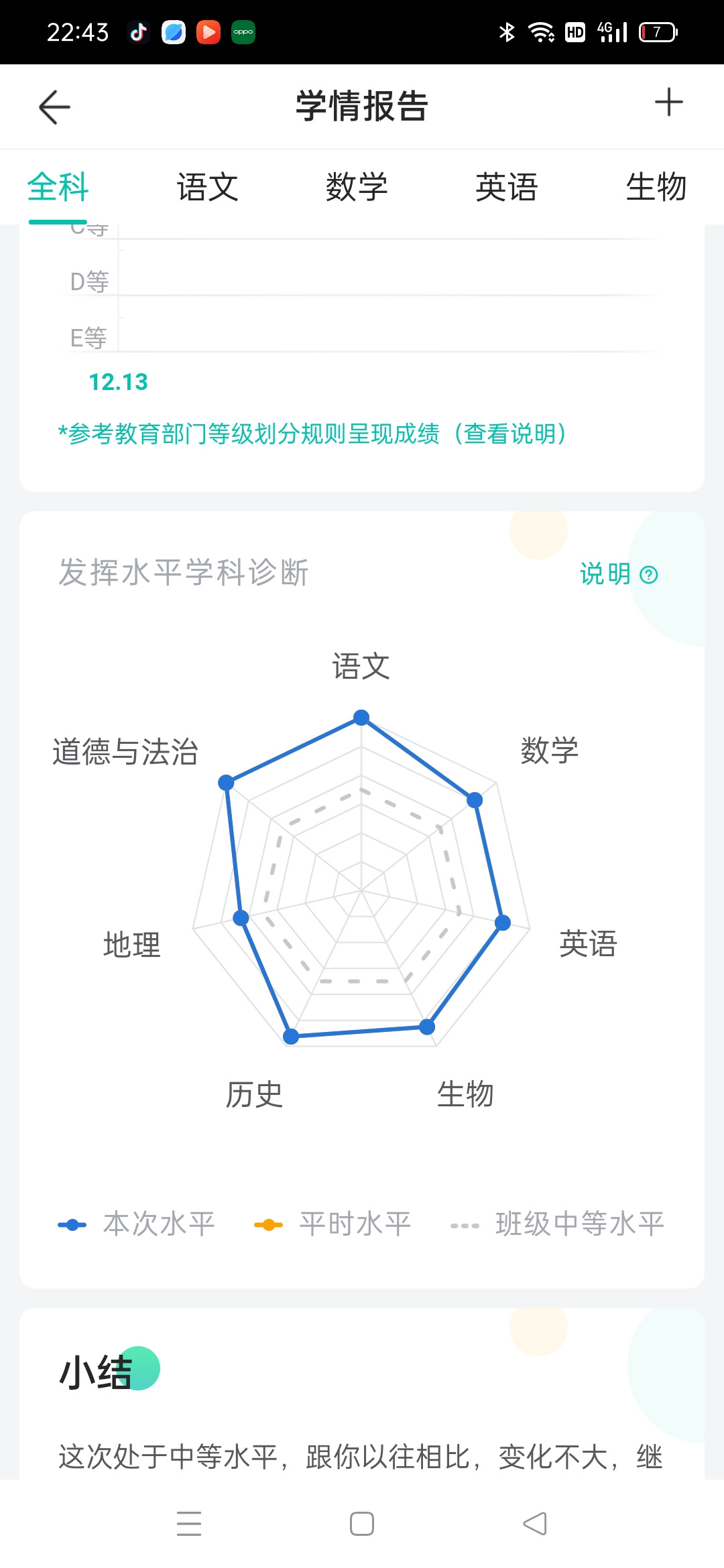Select 语文 data point on radar chart
This screenshot has width=724, height=1568.
point(361,718)
